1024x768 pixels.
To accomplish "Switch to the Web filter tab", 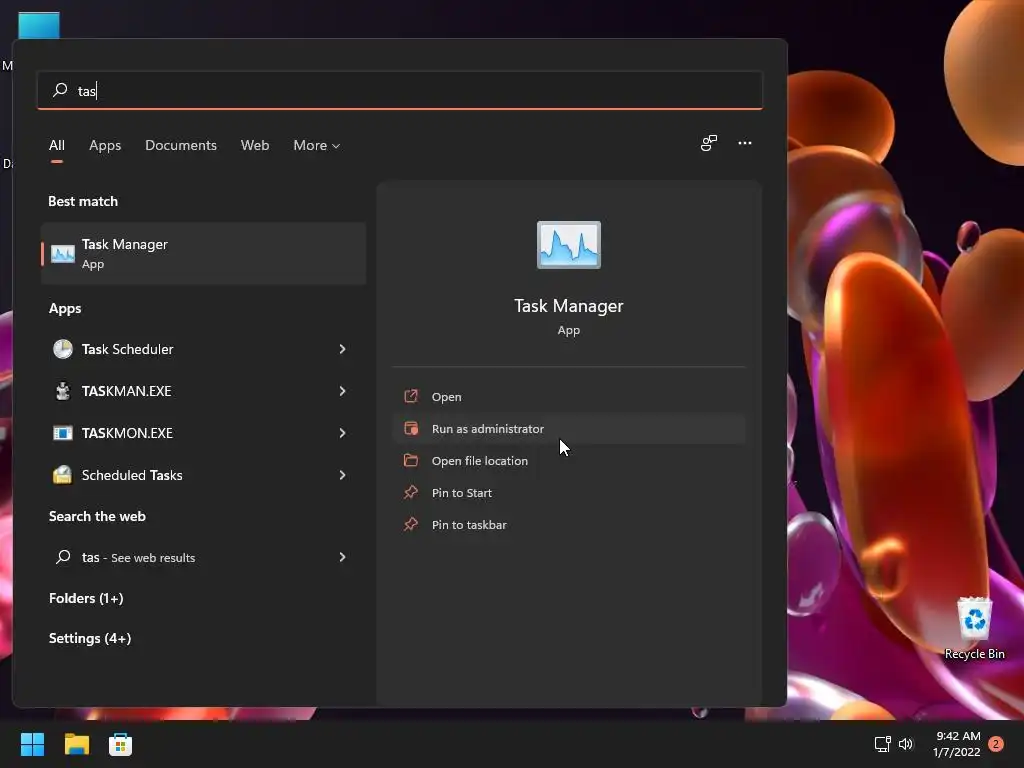I will point(255,146).
